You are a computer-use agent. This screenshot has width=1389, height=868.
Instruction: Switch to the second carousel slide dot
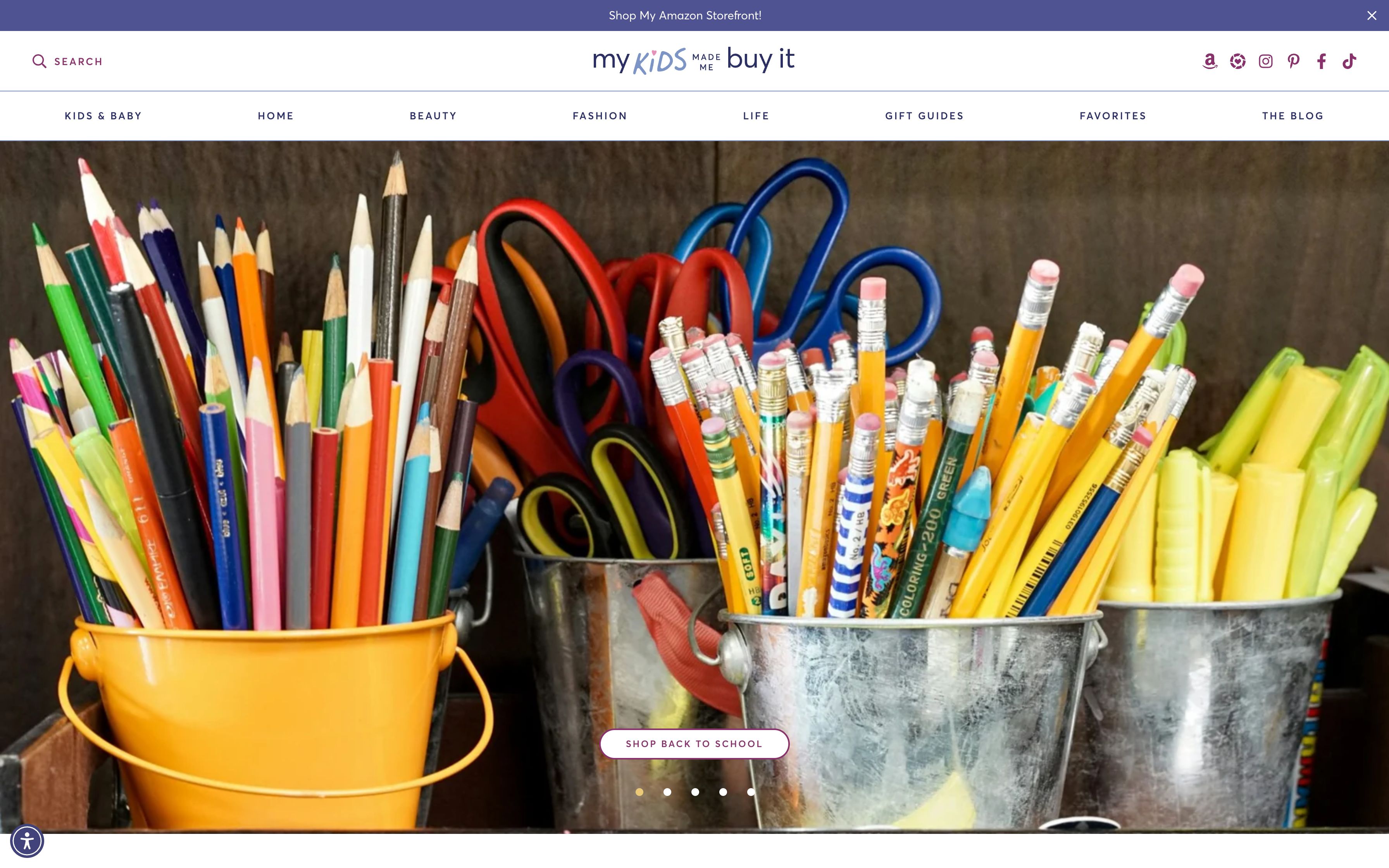coord(667,792)
